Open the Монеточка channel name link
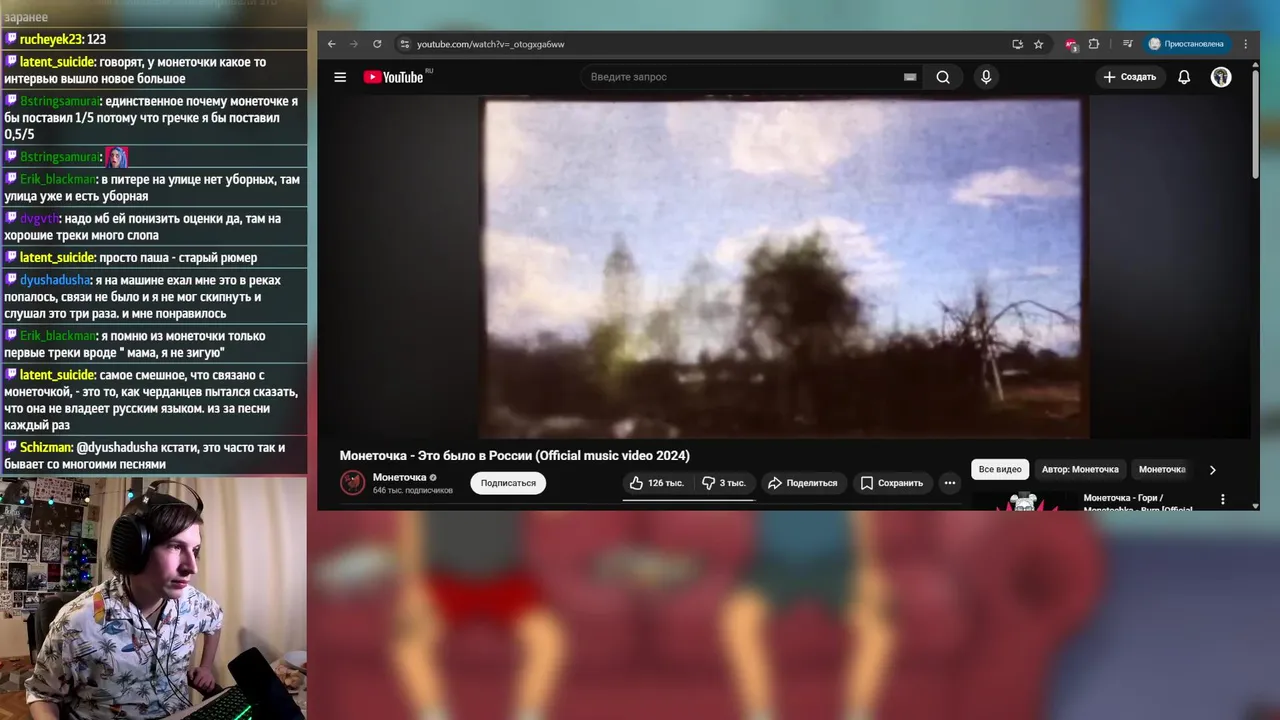 pyautogui.click(x=399, y=477)
